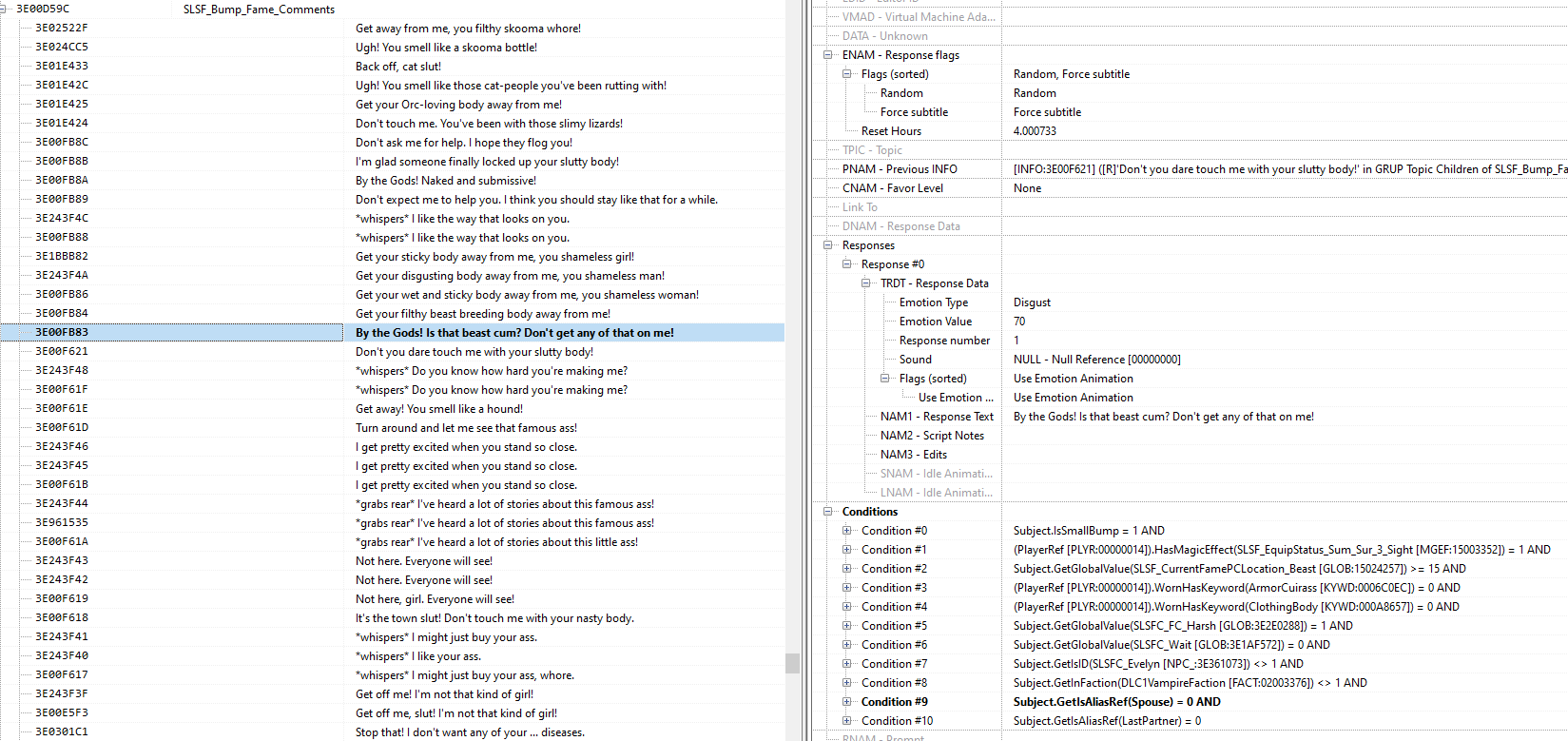Select record 3E00FB89
This screenshot has width=1568, height=741.
click(392, 200)
